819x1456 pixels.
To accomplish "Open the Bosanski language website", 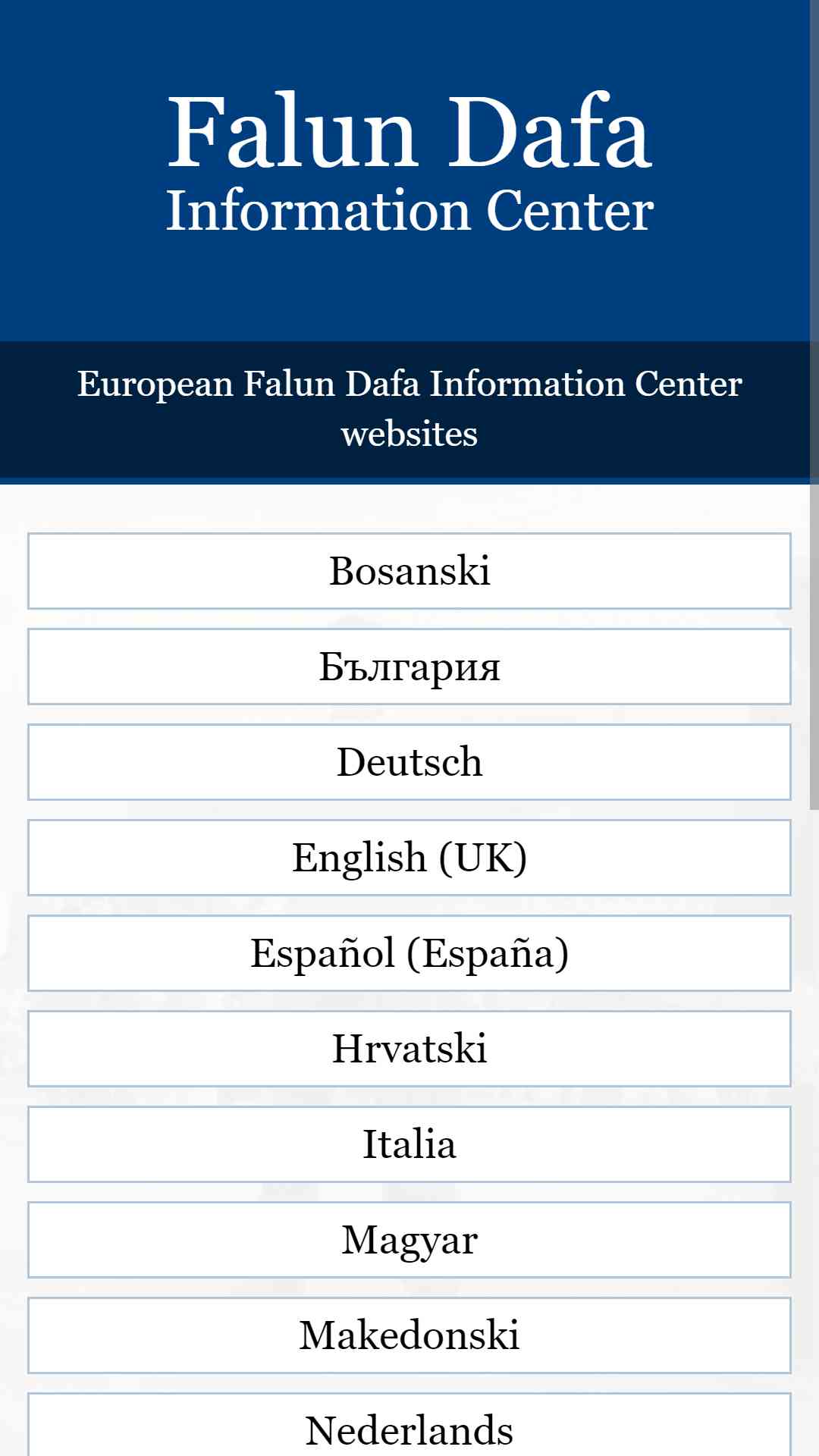I will [x=409, y=571].
